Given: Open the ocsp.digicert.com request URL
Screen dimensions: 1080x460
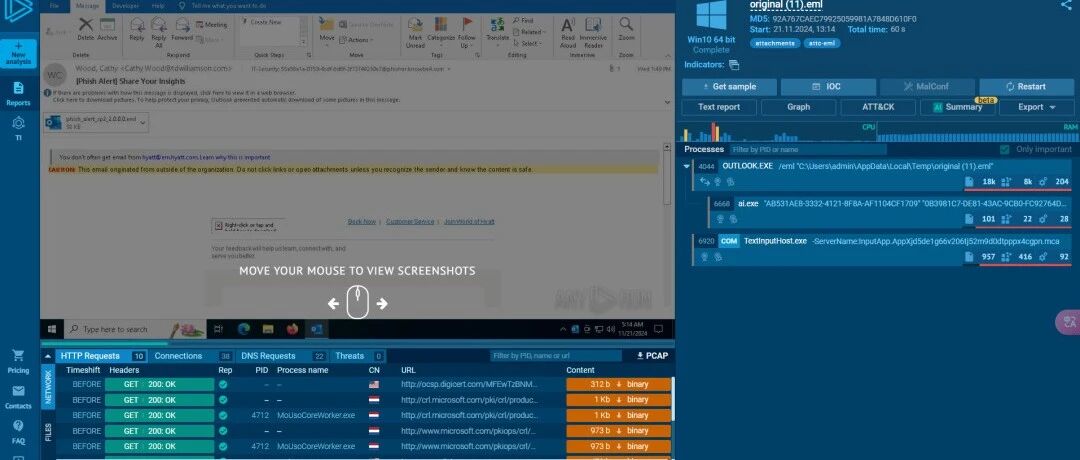Looking at the screenshot, I should point(469,384).
